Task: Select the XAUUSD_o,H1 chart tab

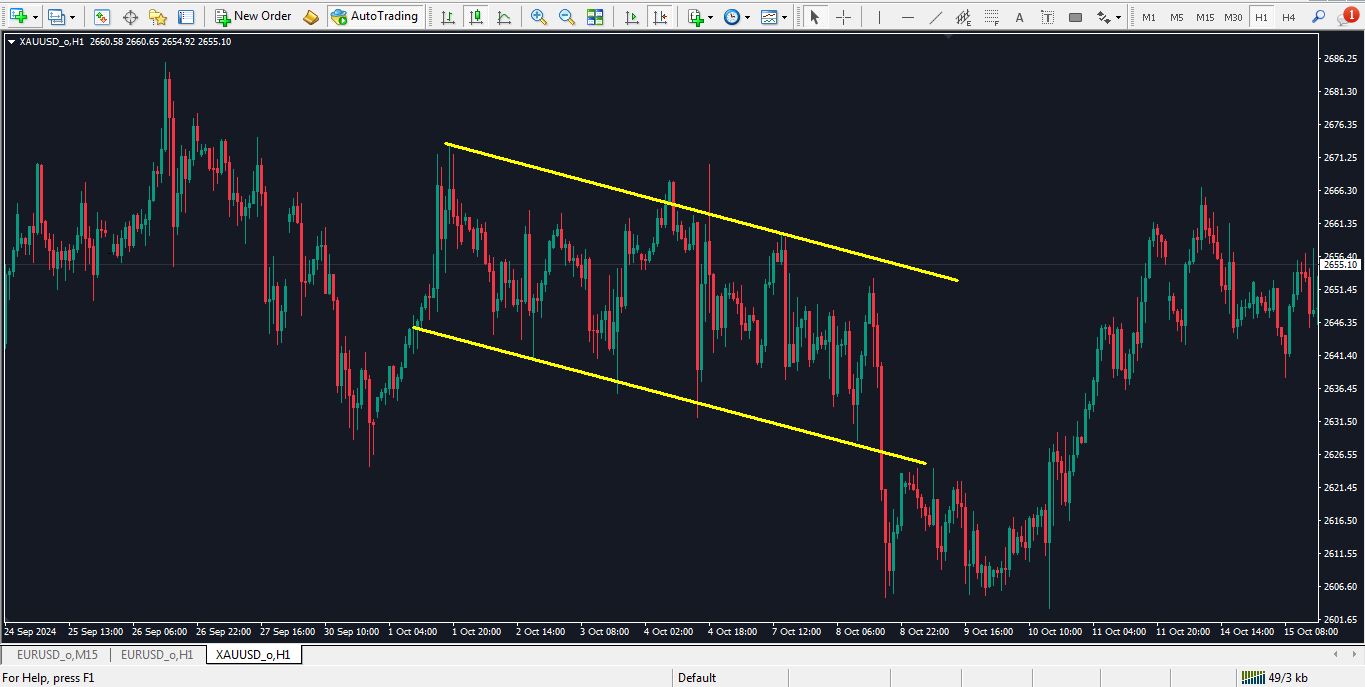Action: [254, 655]
